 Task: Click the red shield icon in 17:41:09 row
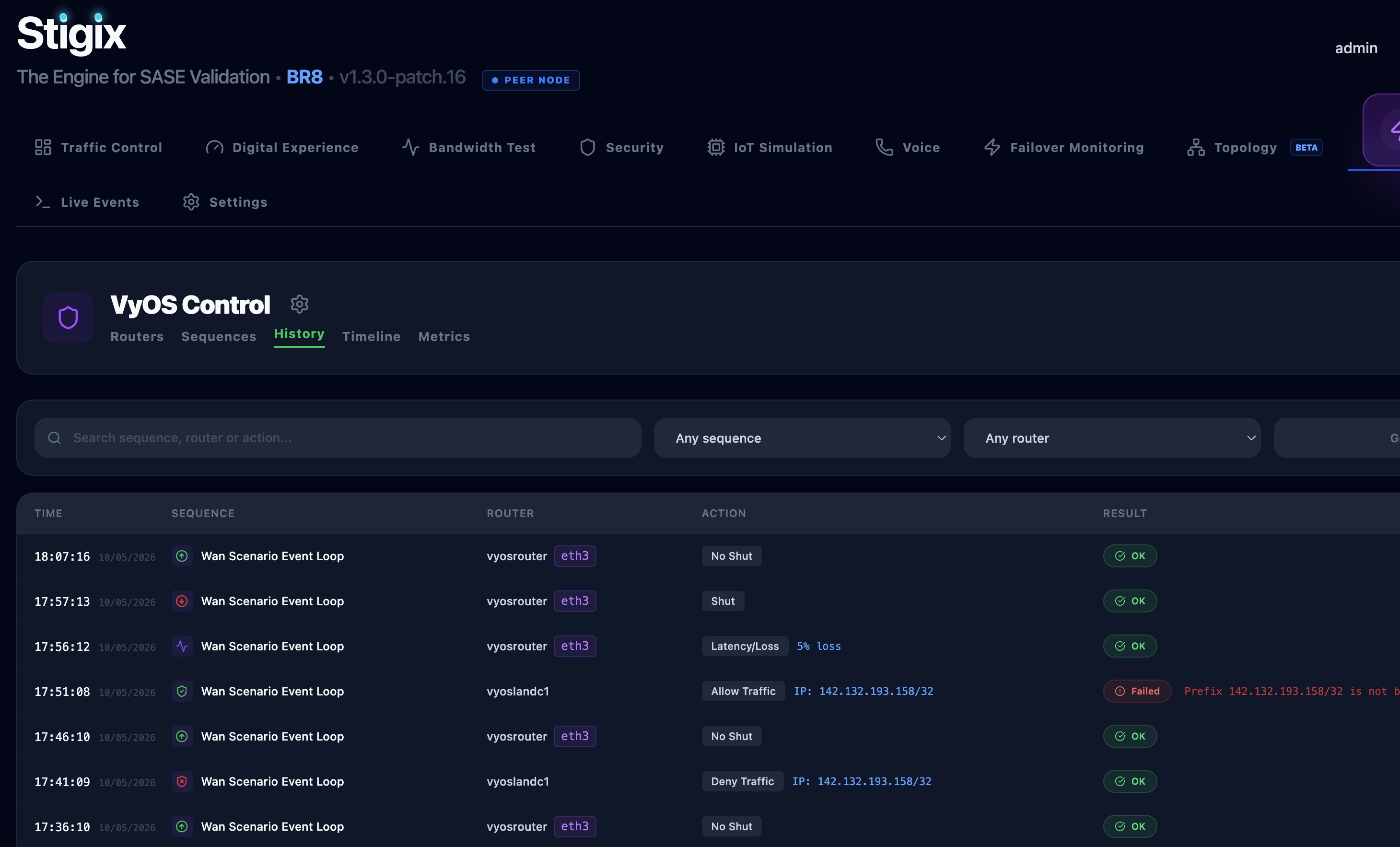click(x=182, y=781)
